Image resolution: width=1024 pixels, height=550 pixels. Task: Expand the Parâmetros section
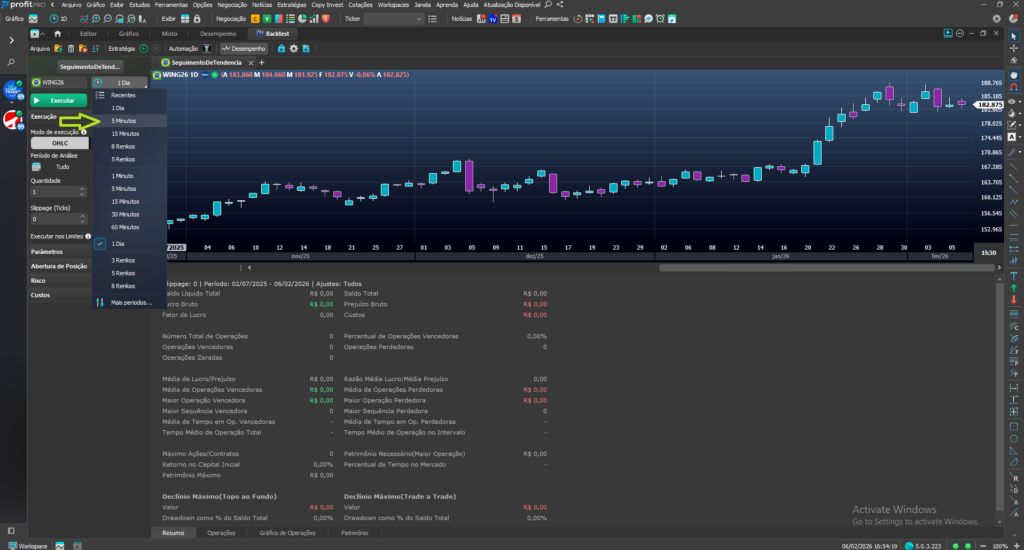tap(47, 252)
